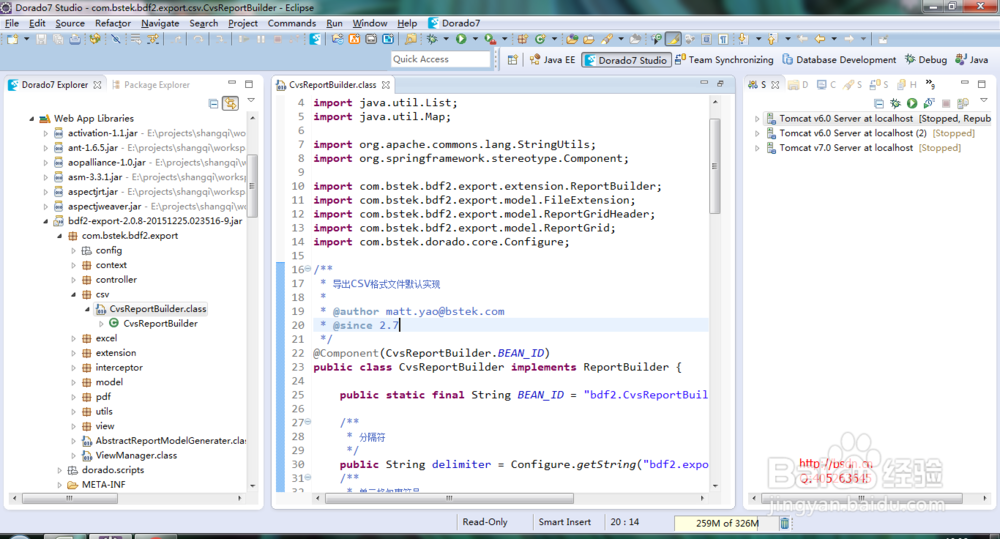Switch to Database Development perspective
This screenshot has width=1000, height=539.
point(839,59)
